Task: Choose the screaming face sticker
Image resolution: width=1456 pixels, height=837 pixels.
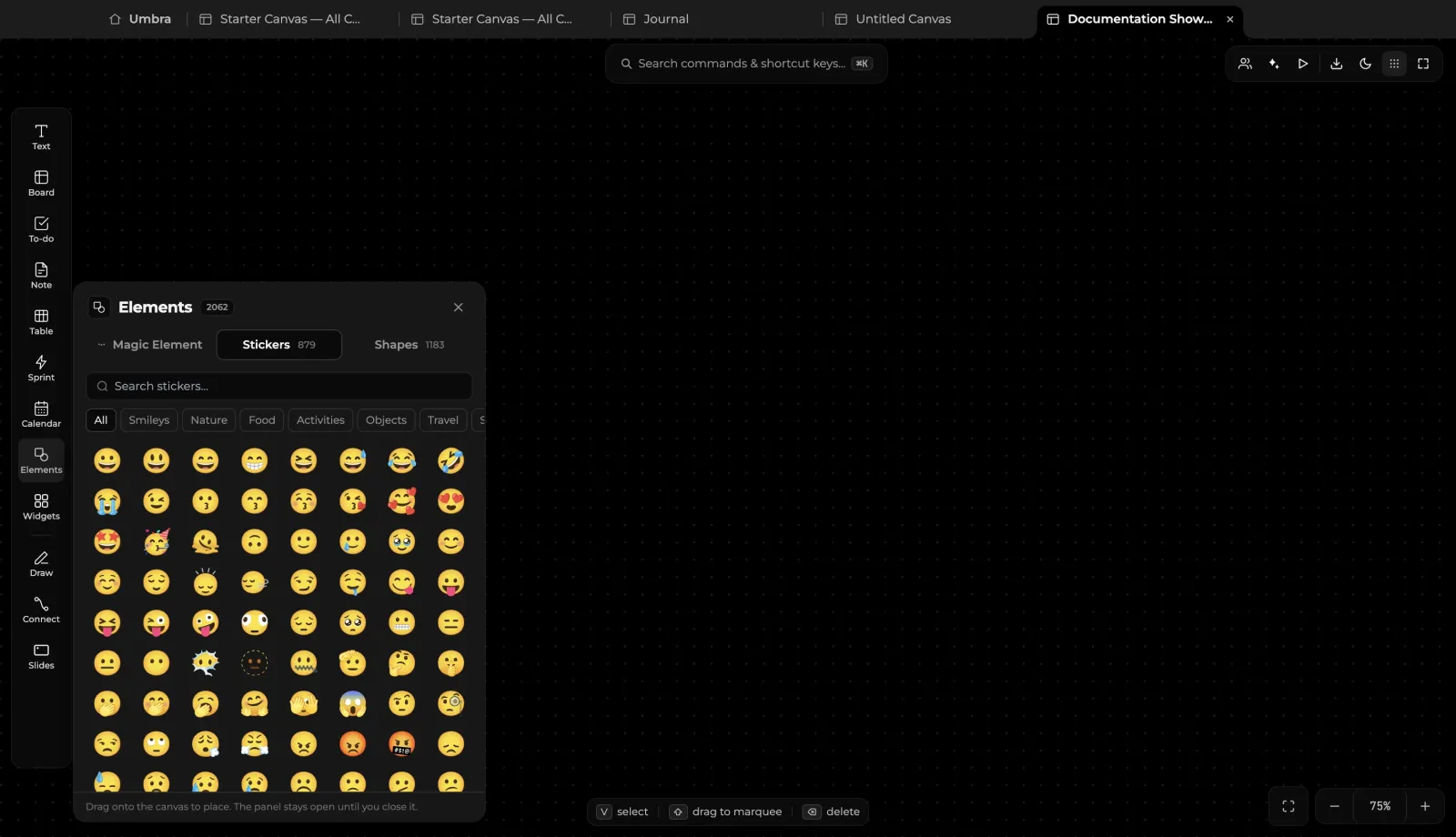Action: [352, 703]
